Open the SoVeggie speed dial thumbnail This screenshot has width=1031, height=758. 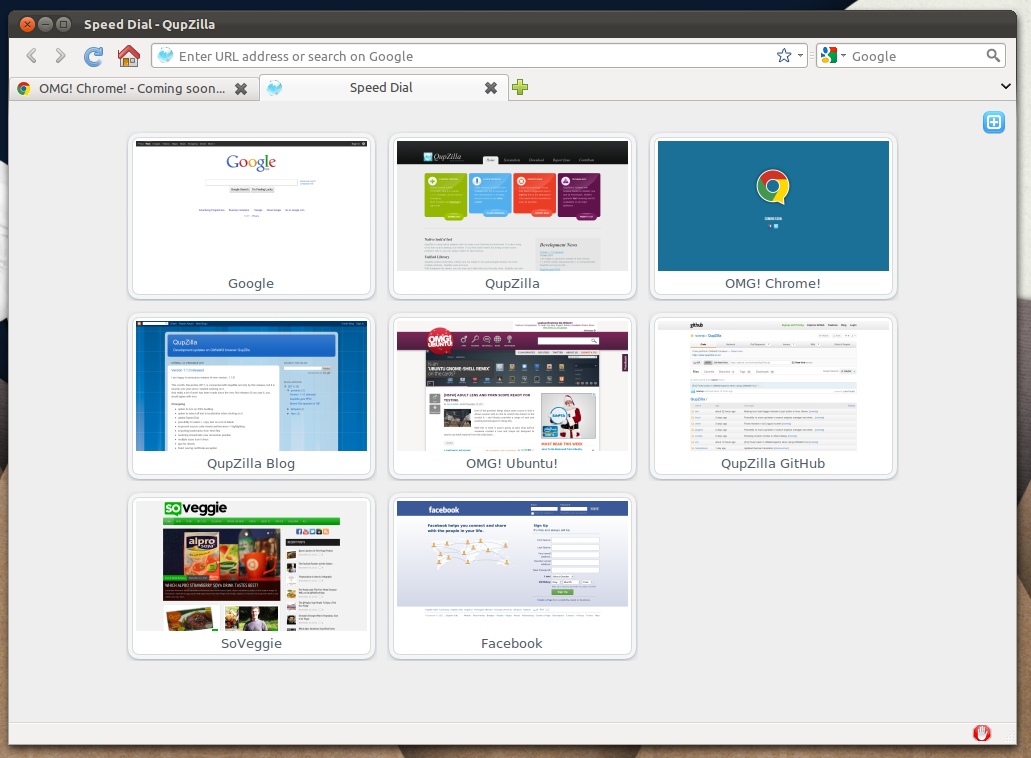[x=251, y=565]
